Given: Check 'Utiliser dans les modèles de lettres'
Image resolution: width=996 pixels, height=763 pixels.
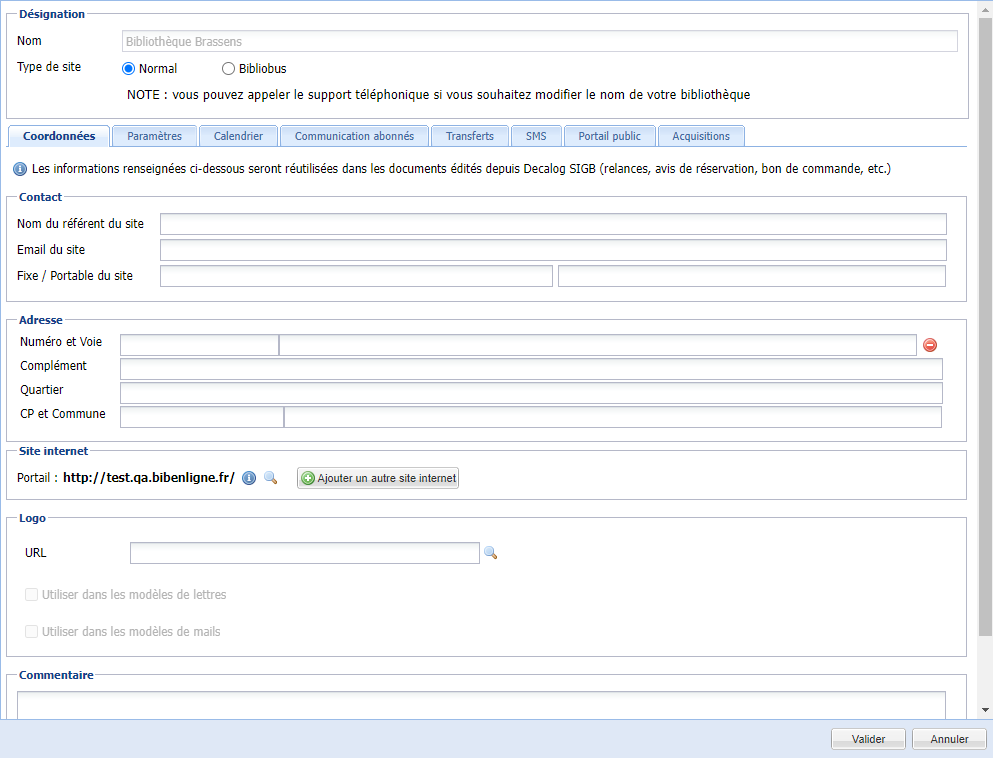Looking at the screenshot, I should pos(31,595).
